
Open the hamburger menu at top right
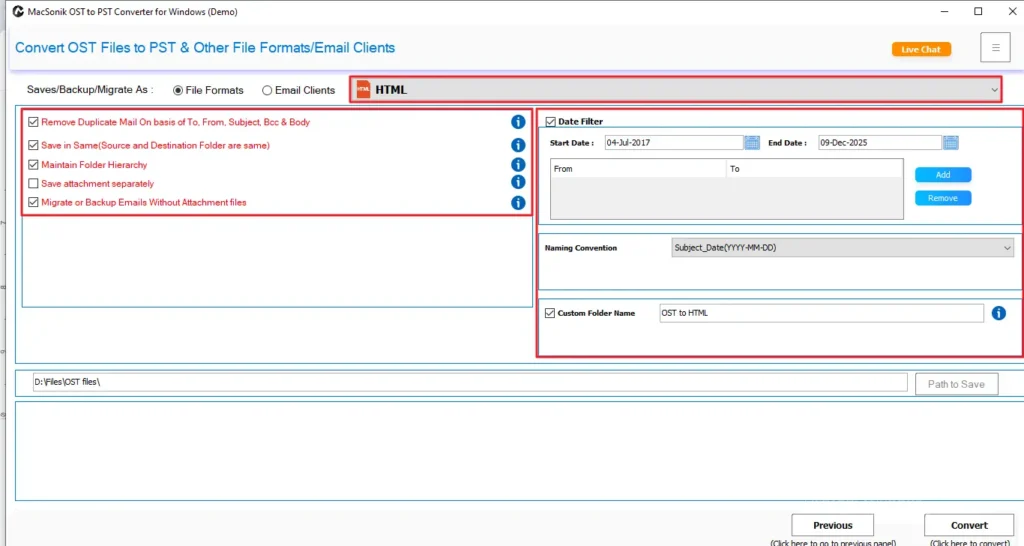(995, 47)
